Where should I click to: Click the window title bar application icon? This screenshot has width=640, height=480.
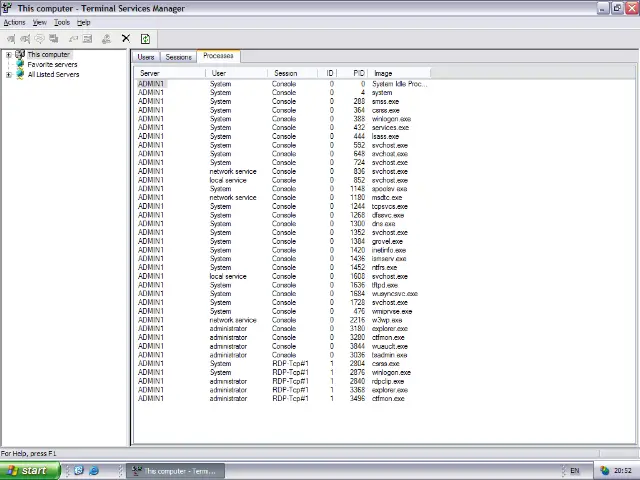click(x=7, y=8)
